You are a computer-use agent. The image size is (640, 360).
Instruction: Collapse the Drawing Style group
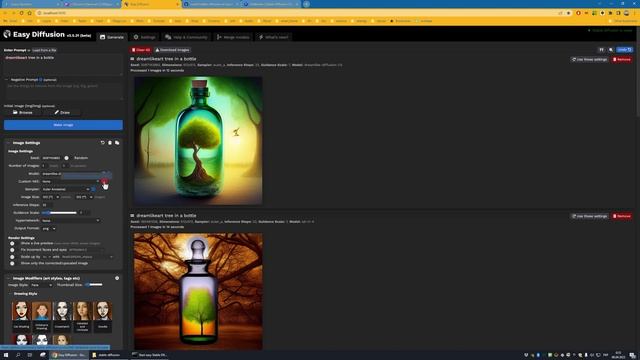[x=11, y=294]
